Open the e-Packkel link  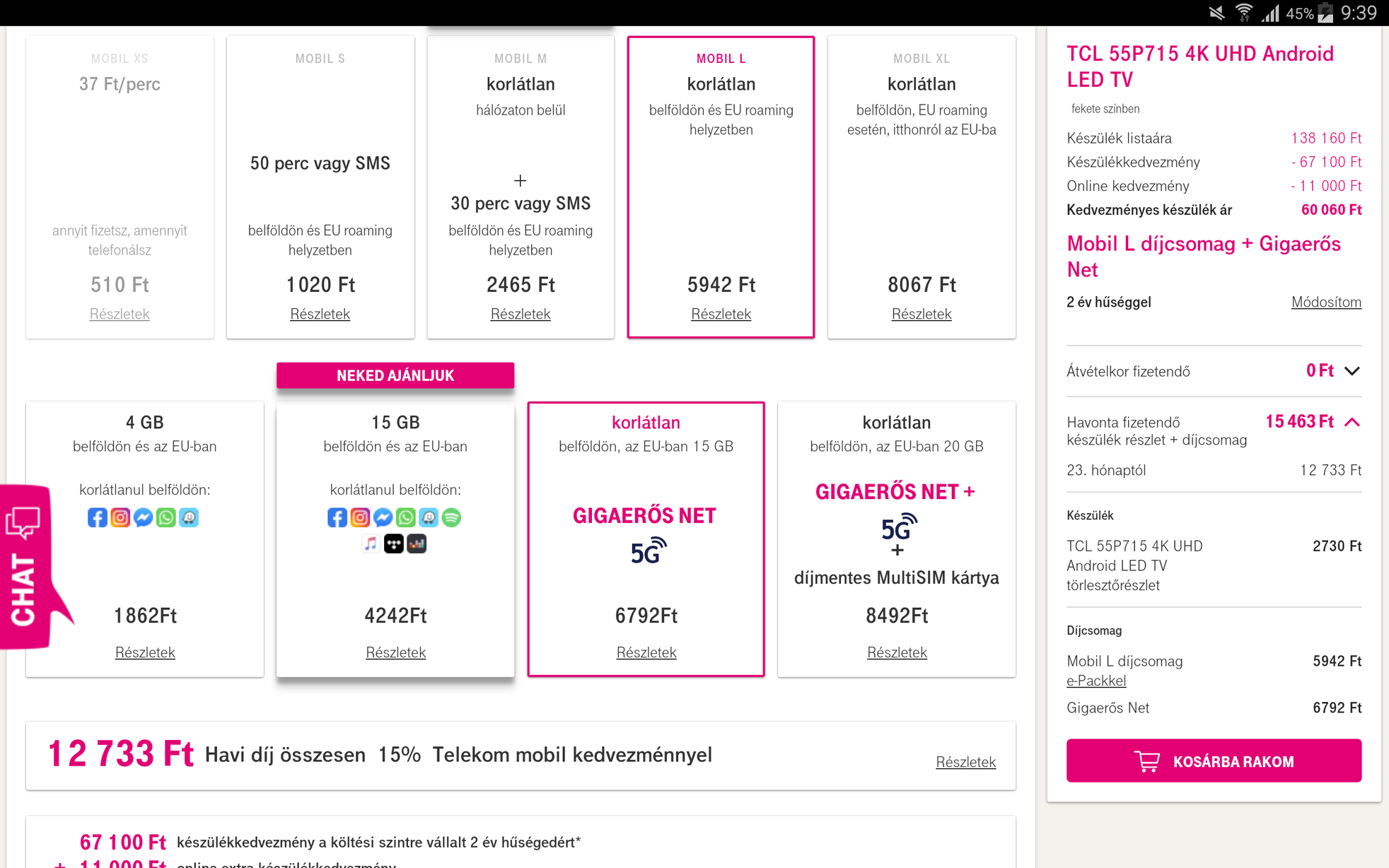pos(1096,681)
